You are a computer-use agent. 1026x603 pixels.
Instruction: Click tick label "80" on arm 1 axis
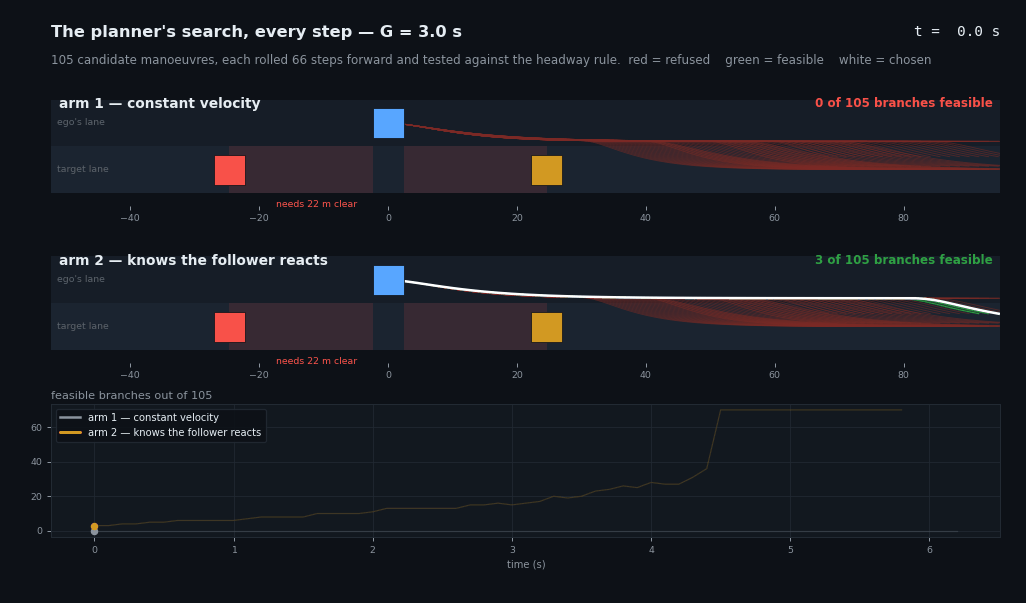pos(903,218)
